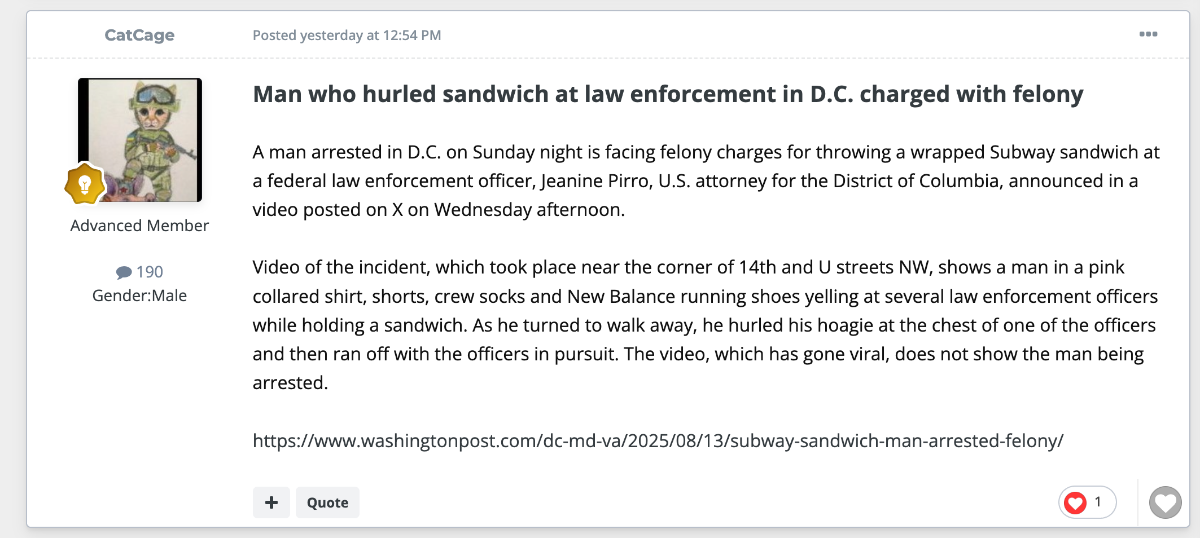Open CatCage's profile from the username
The width and height of the screenshot is (1200, 538).
(x=140, y=35)
